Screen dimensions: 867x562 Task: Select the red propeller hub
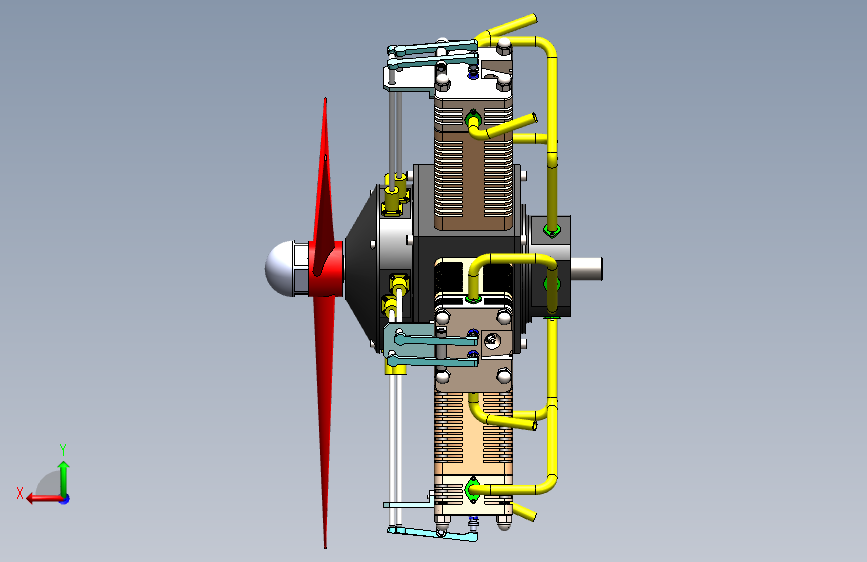(326, 269)
